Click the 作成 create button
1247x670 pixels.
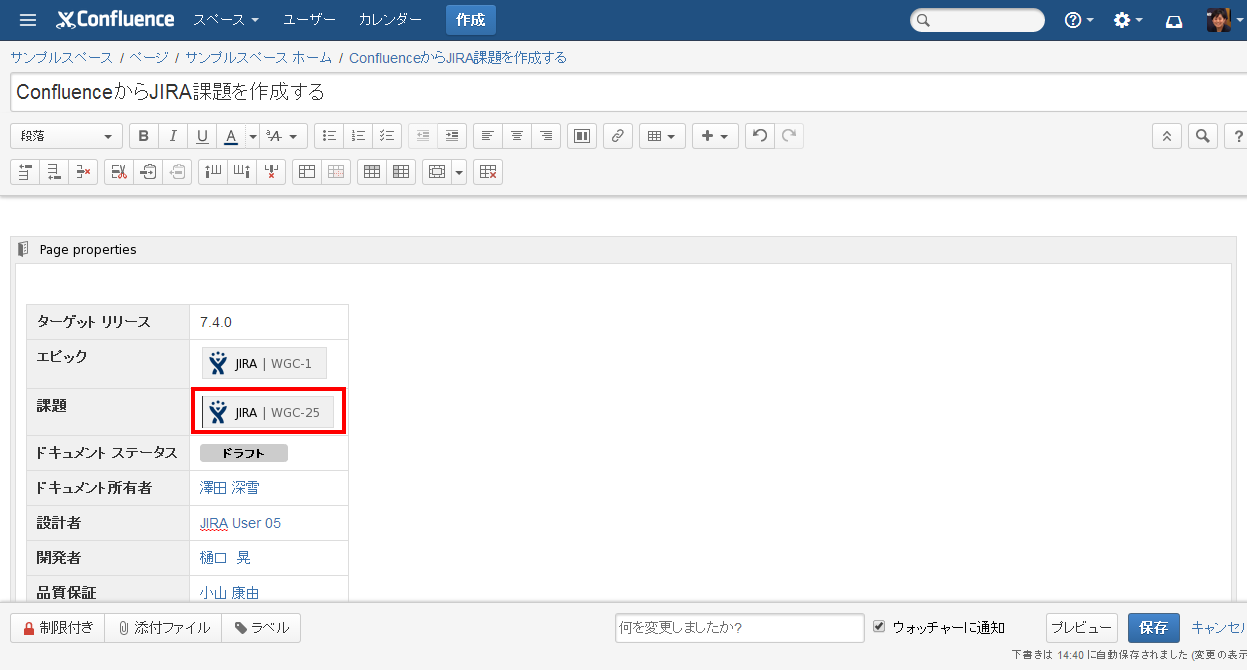(x=470, y=20)
